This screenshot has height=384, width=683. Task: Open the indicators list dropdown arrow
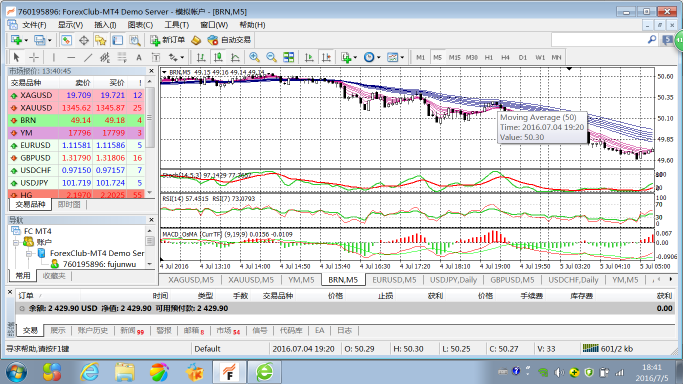(x=356, y=57)
